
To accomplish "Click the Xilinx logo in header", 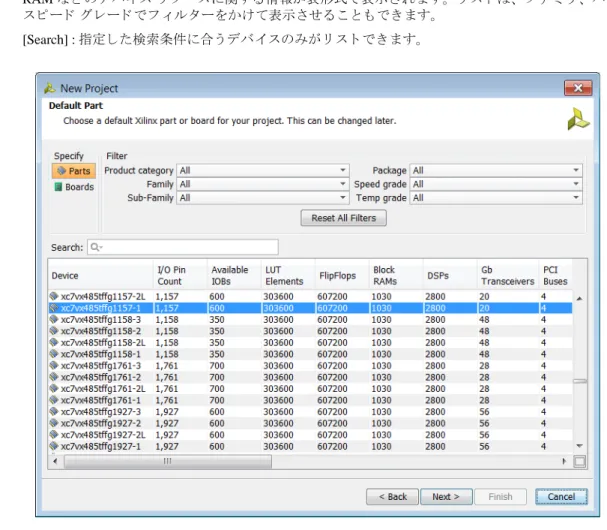I will (x=578, y=120).
